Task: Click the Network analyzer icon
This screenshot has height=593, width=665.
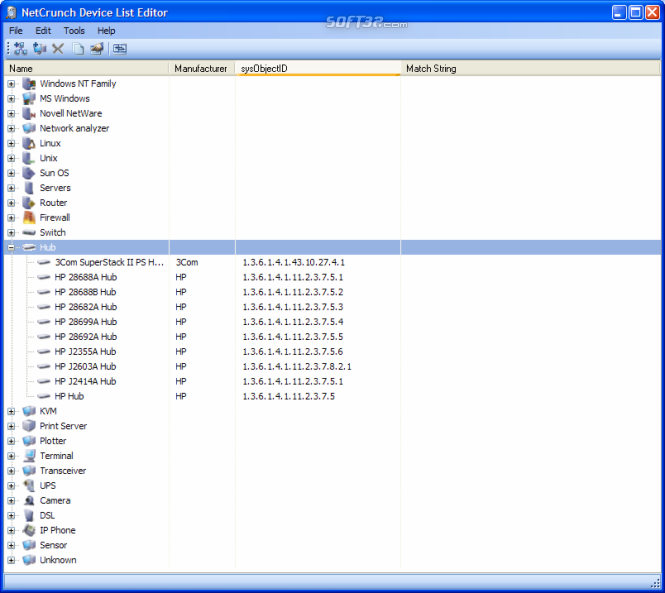Action: (x=29, y=128)
